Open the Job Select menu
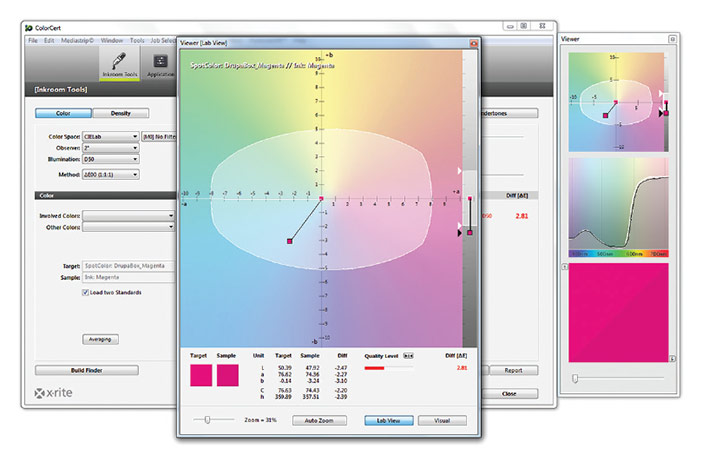This screenshot has height=462, width=702. click(x=163, y=40)
